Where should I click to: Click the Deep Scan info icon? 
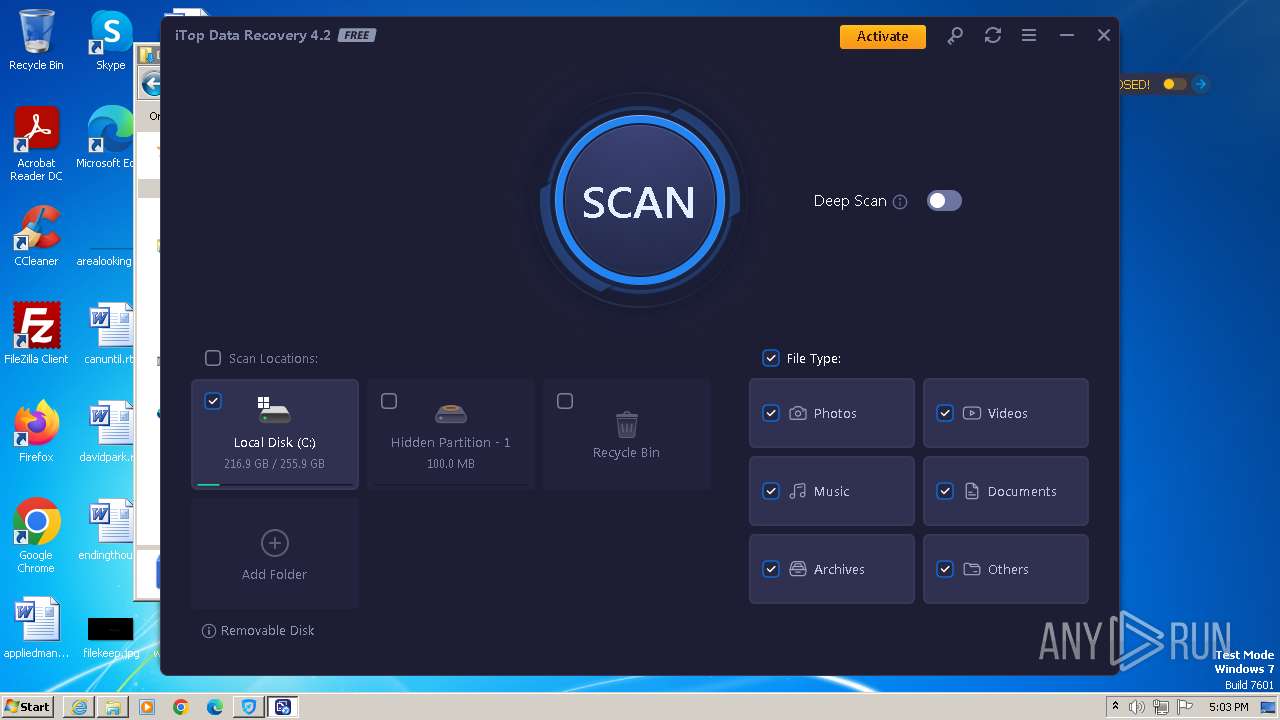point(900,202)
